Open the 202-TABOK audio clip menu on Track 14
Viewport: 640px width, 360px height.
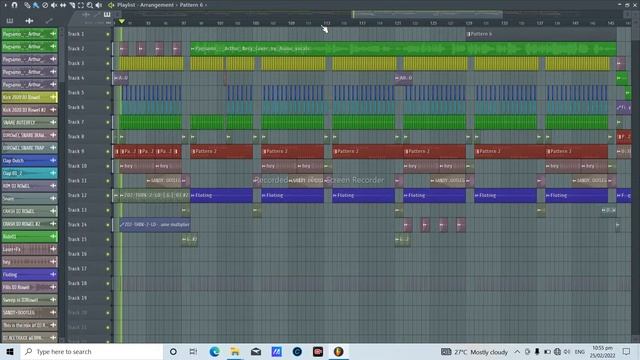[122, 225]
